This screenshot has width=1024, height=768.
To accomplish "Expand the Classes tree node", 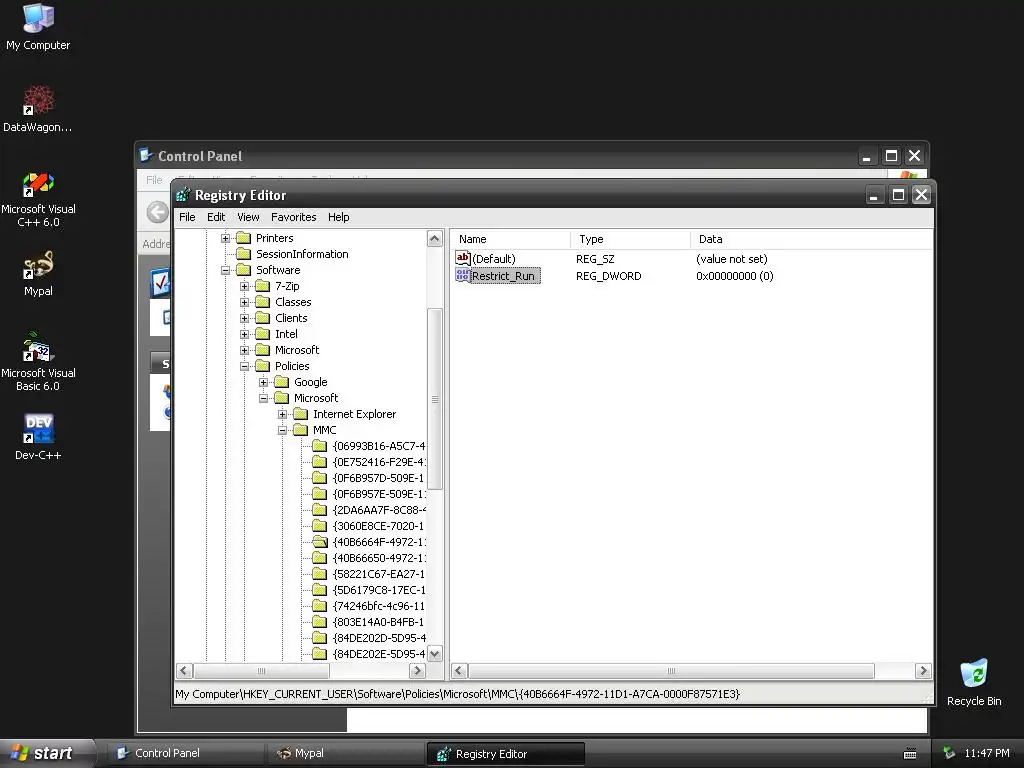I will [x=244, y=302].
